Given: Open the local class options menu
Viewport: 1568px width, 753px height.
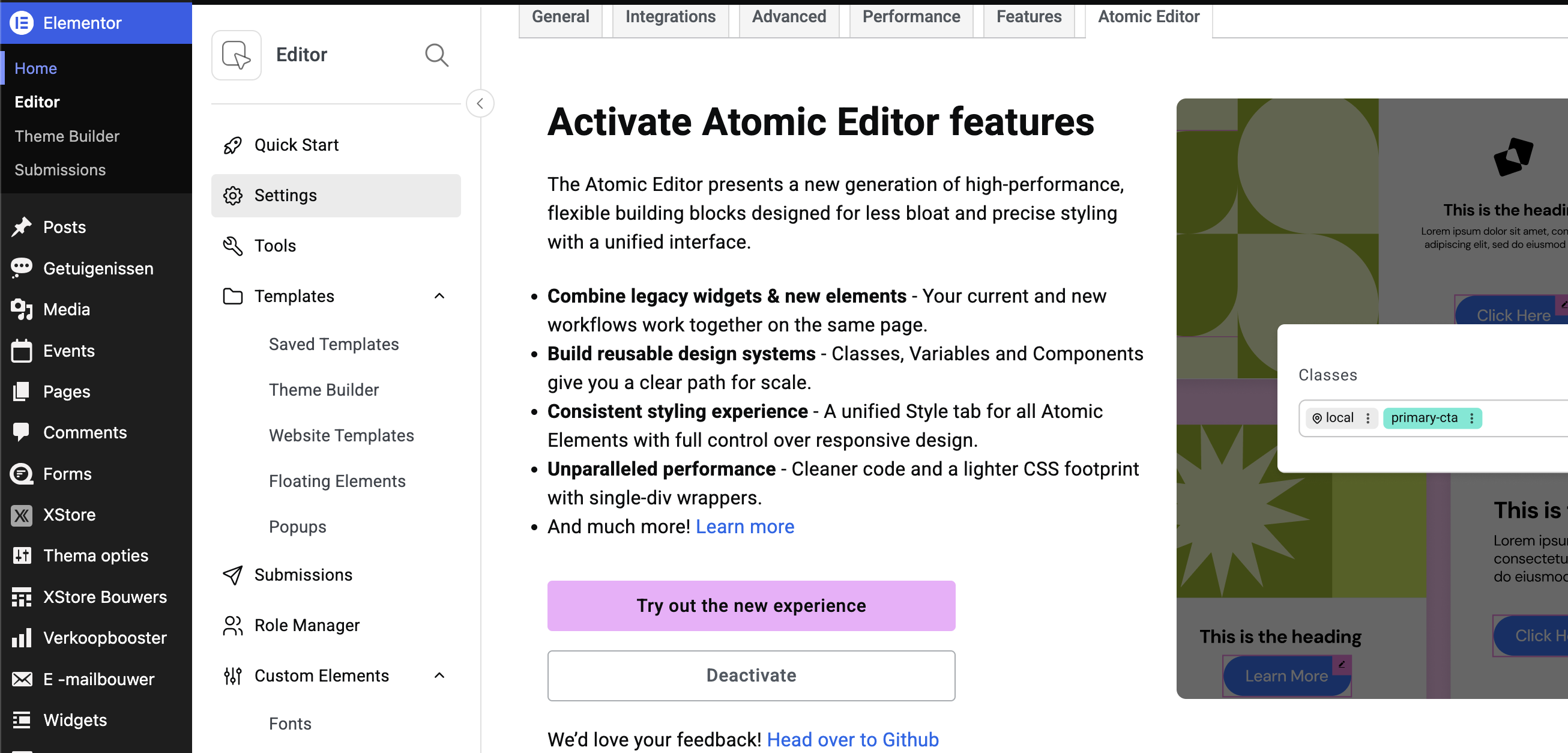Looking at the screenshot, I should [1367, 418].
